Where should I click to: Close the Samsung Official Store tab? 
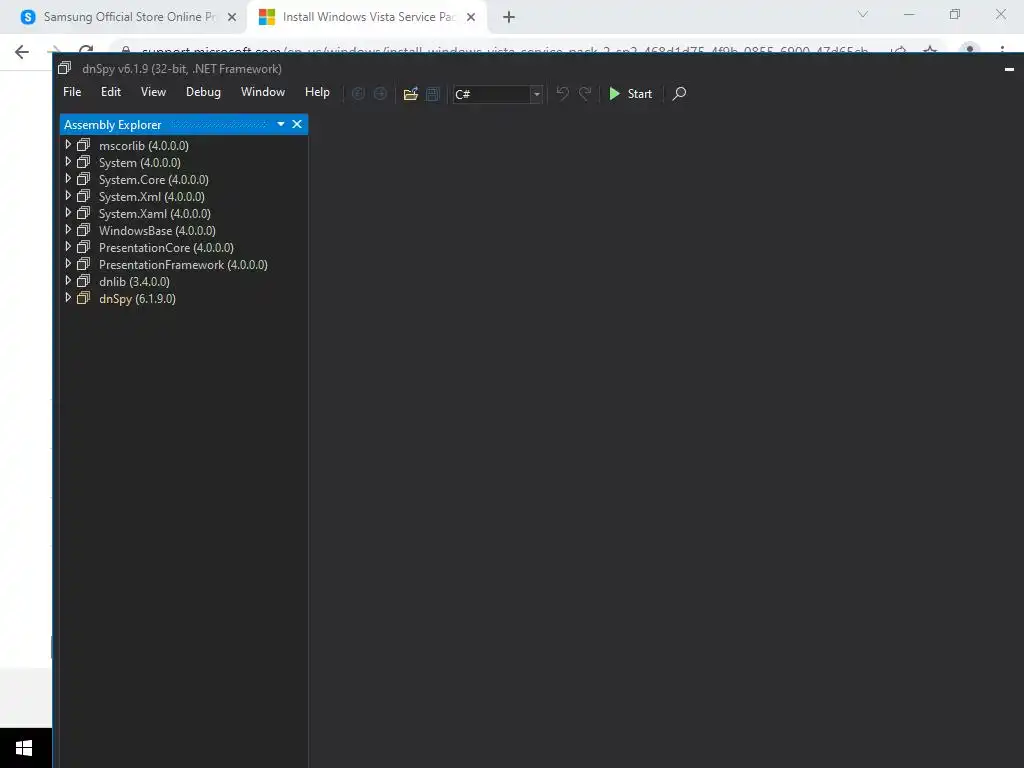click(232, 17)
